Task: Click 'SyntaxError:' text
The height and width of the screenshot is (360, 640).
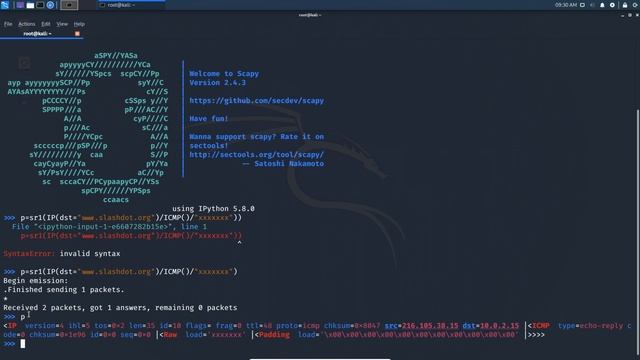Action: click(29, 253)
